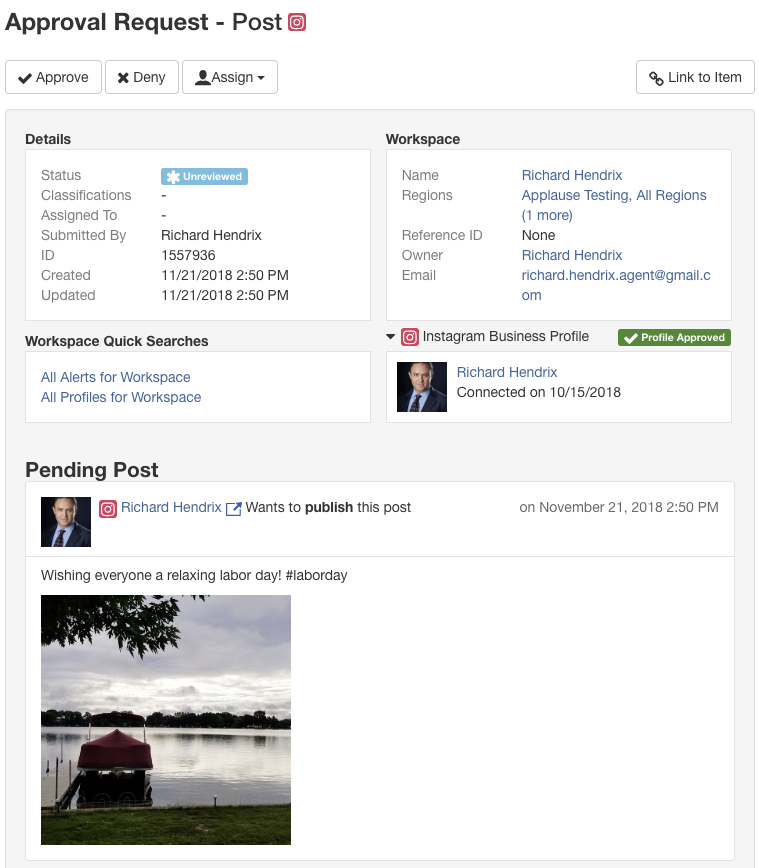Click the Instagram icon in the pending post header
Image resolution: width=759 pixels, height=868 pixels.
tap(108, 508)
